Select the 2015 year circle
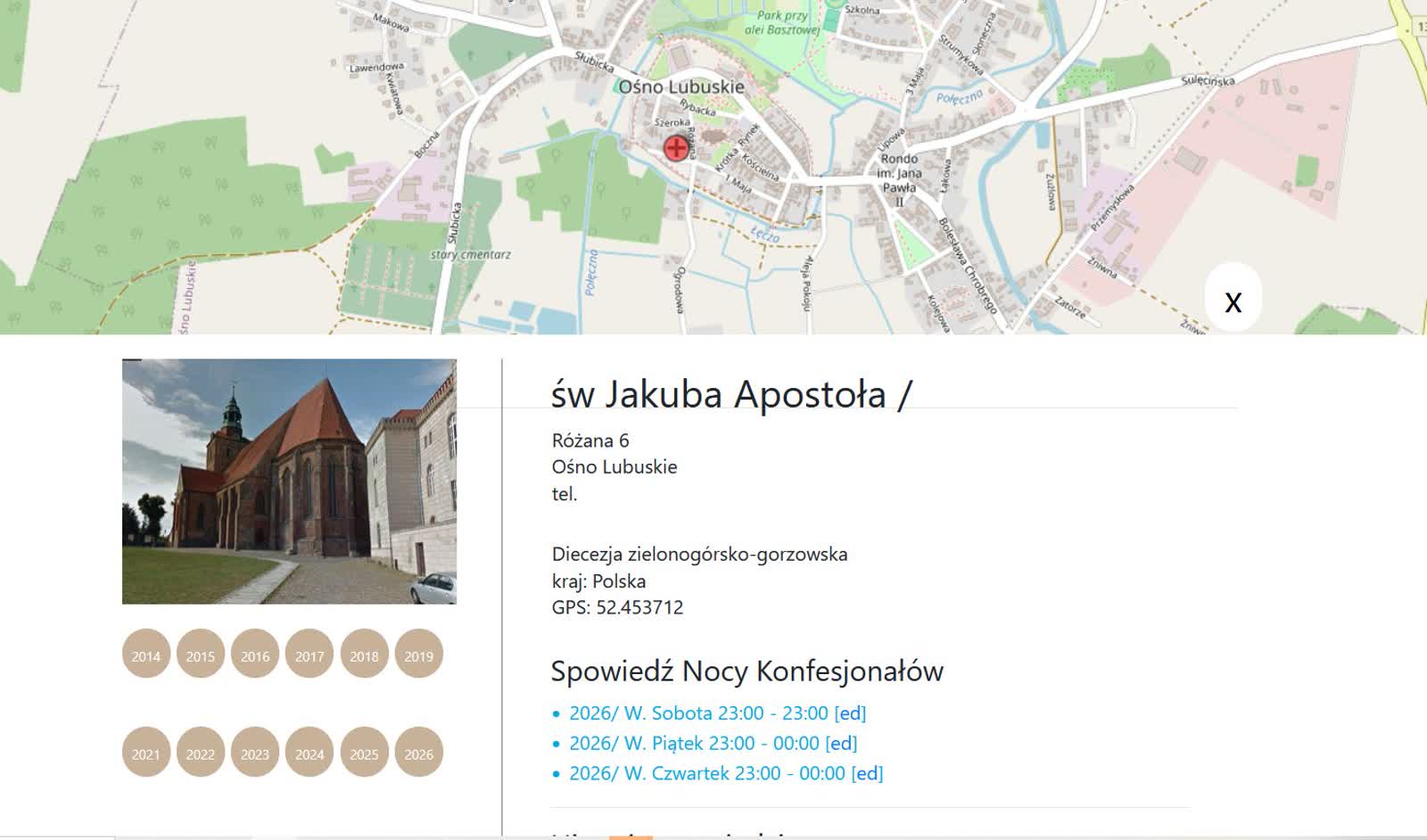 click(x=201, y=655)
